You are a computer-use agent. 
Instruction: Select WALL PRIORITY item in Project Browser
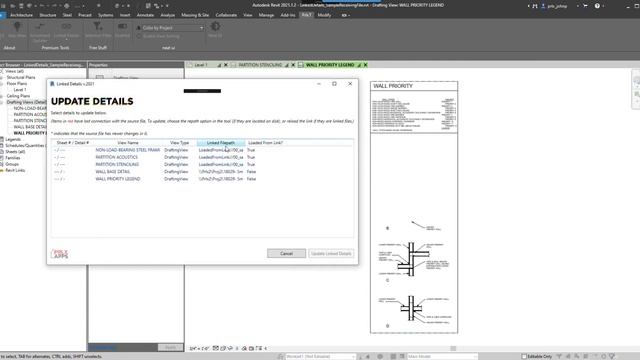pyautogui.click(x=30, y=133)
